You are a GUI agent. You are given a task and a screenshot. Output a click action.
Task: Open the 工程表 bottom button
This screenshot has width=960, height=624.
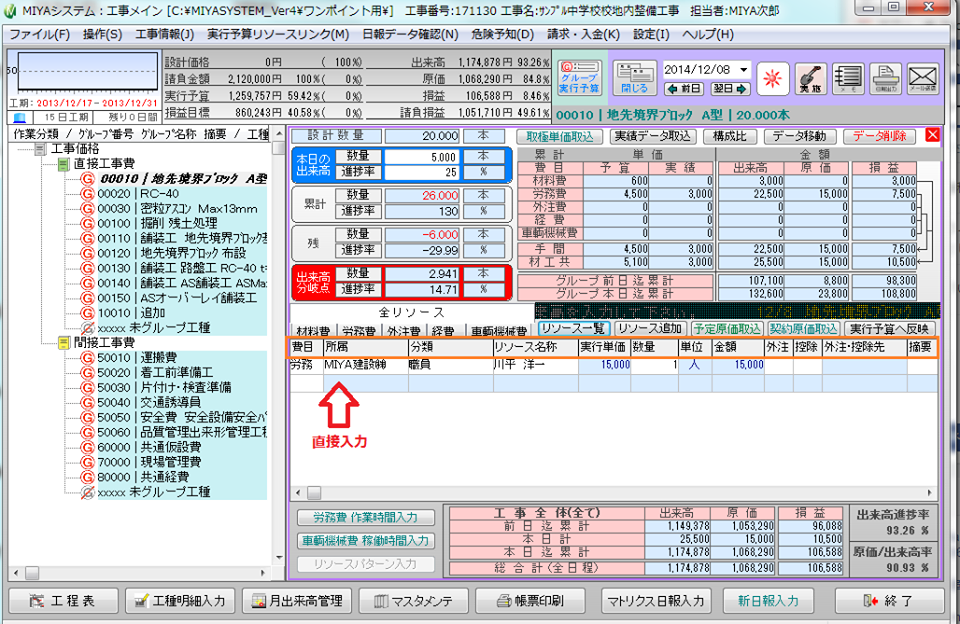[x=64, y=601]
